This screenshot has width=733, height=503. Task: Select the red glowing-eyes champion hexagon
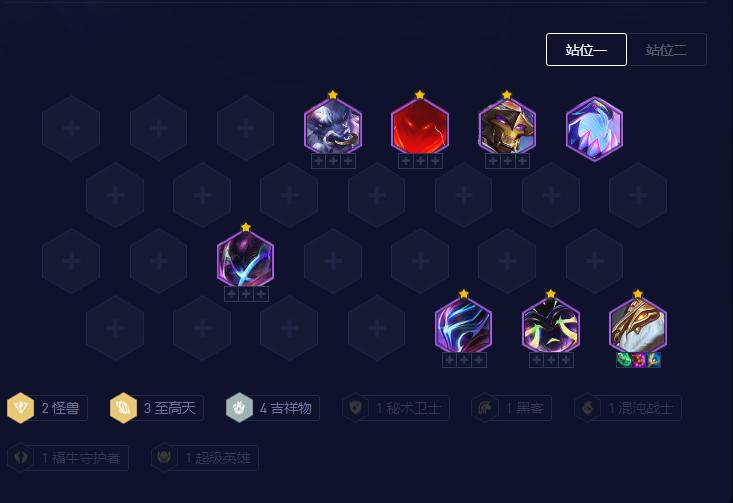(420, 127)
